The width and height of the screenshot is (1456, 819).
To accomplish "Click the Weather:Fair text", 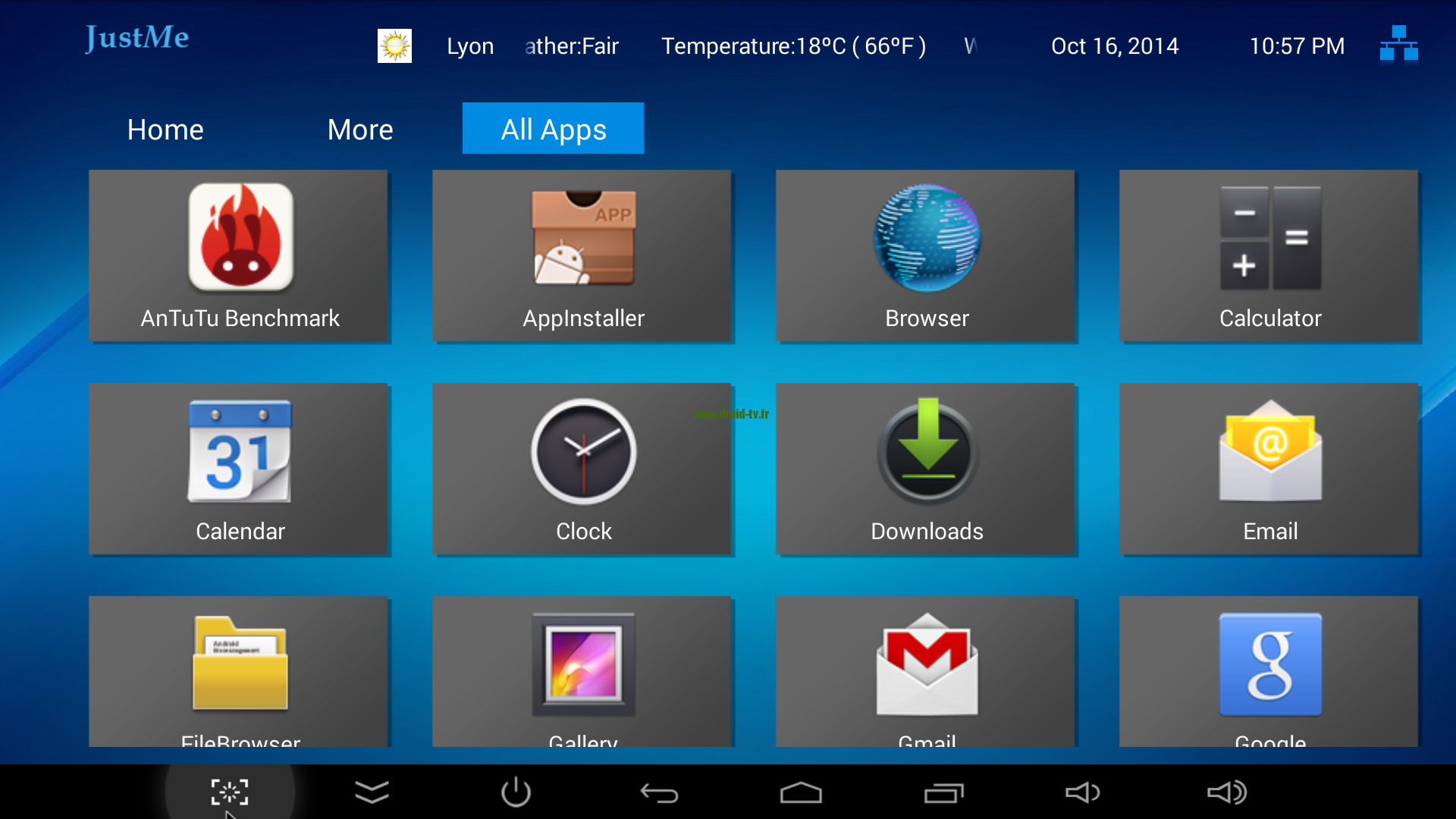I will [x=572, y=46].
